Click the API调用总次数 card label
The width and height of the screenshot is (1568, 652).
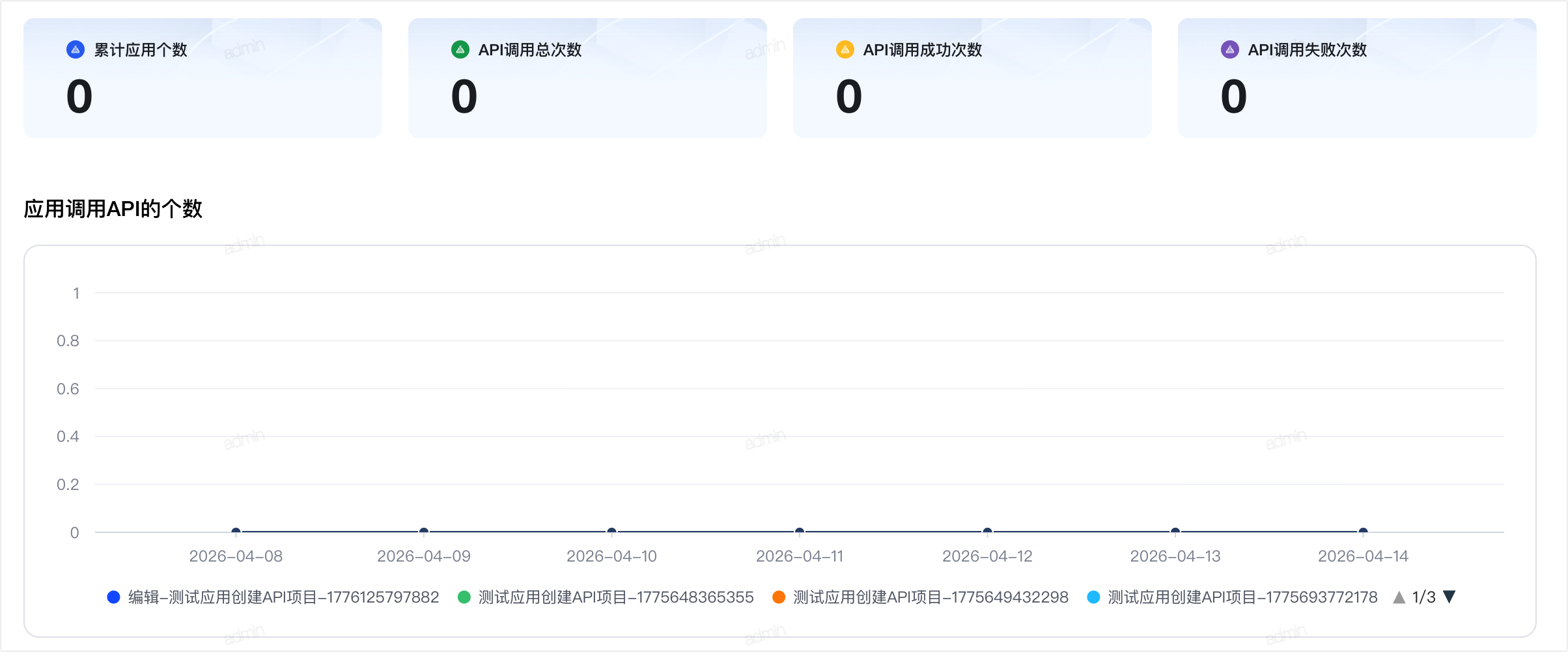click(530, 50)
